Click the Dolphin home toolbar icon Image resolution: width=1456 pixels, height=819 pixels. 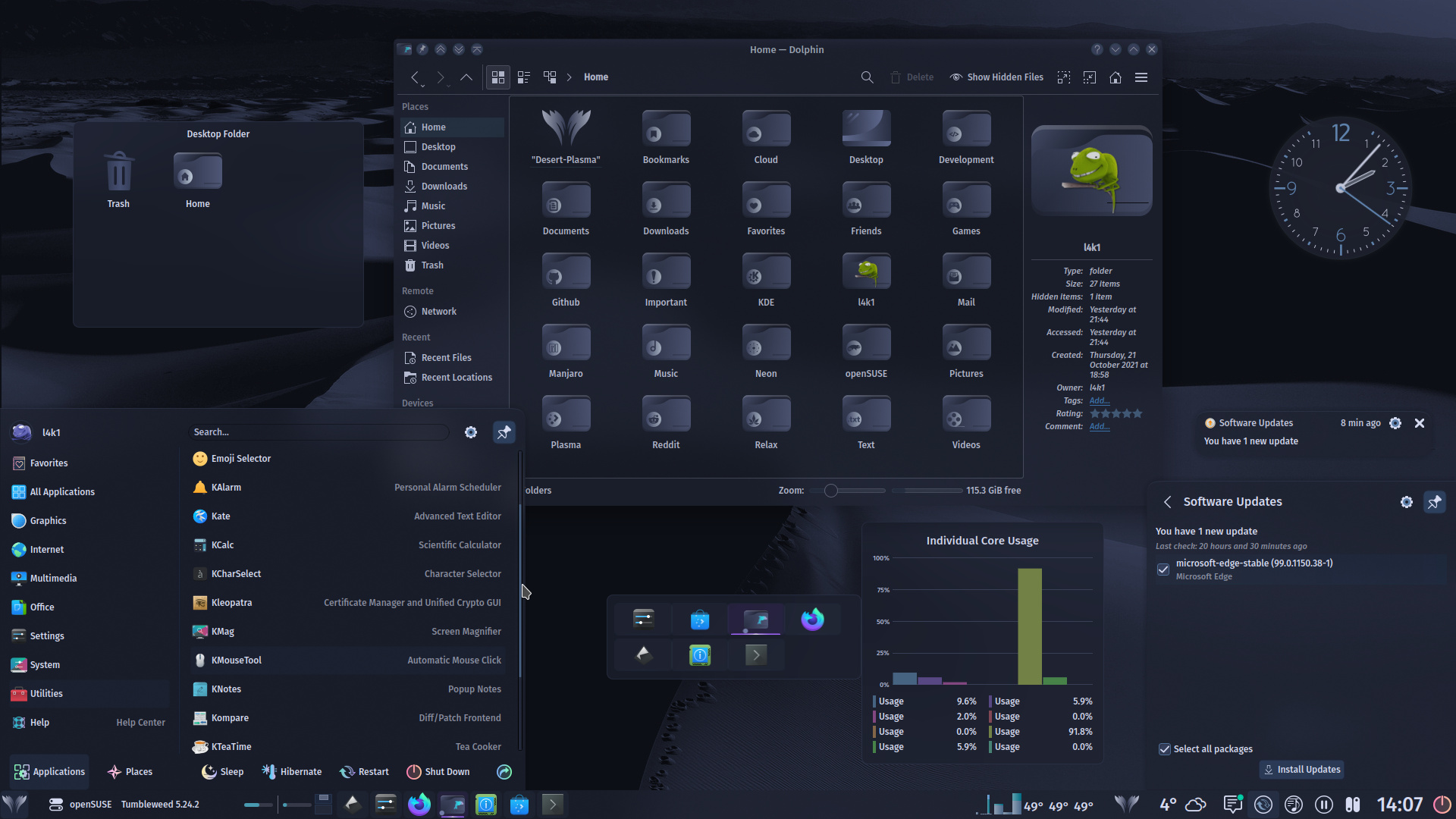(x=1116, y=77)
